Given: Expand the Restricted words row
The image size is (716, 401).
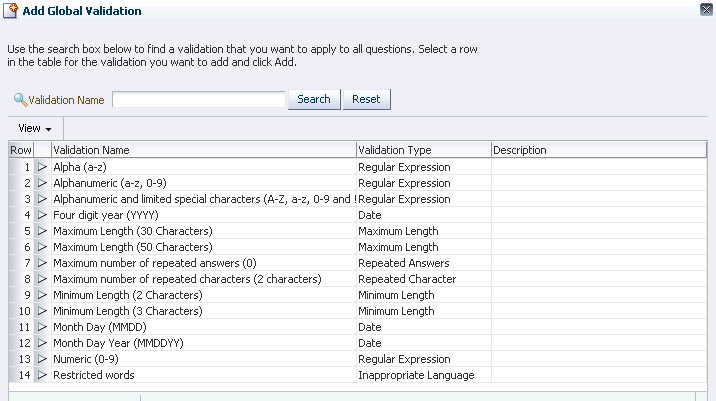Looking at the screenshot, I should [x=42, y=375].
